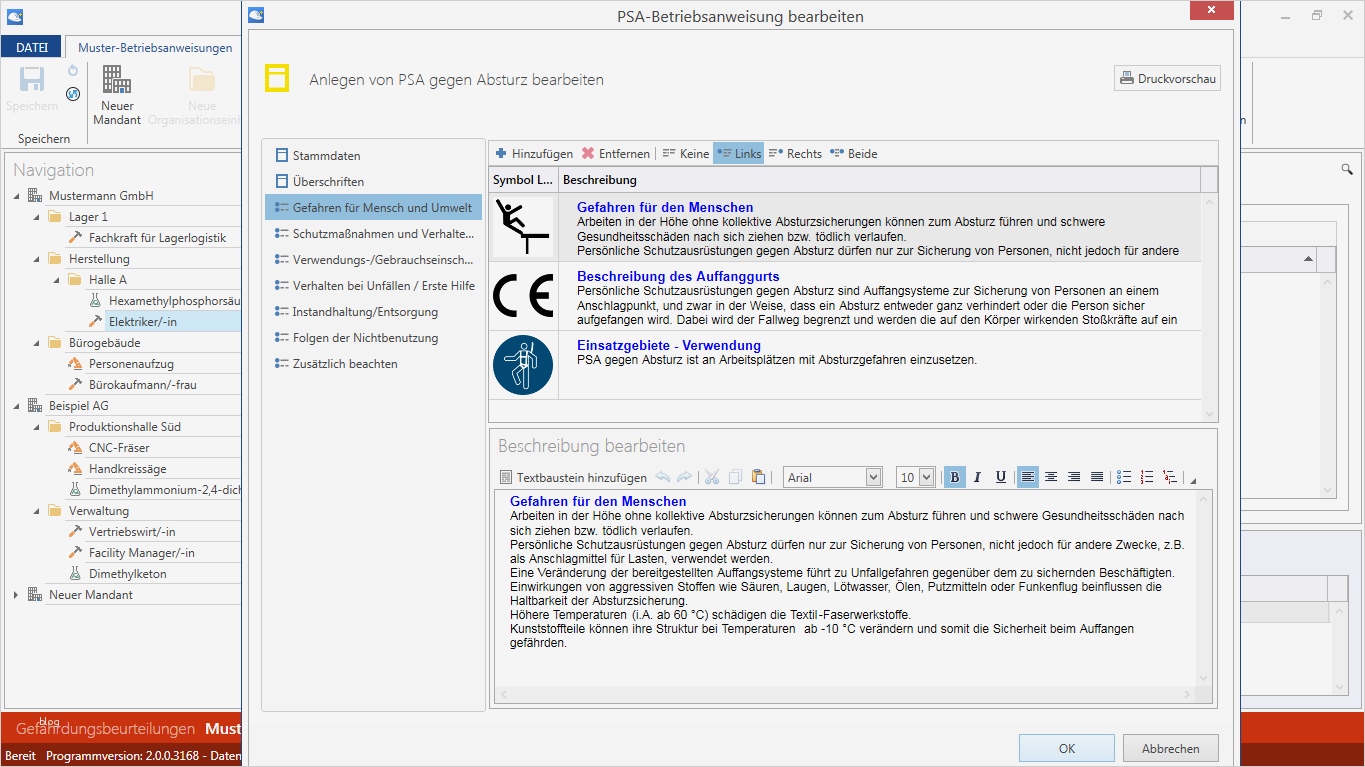The image size is (1365, 767).
Task: Paste from clipboard in the description editor
Action: (x=758, y=477)
